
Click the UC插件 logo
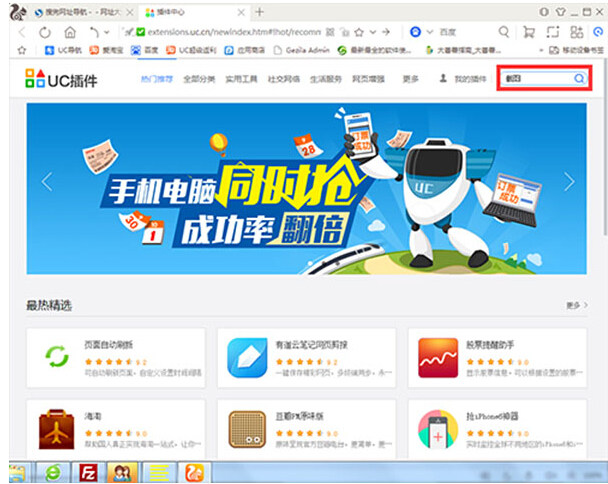coord(61,79)
